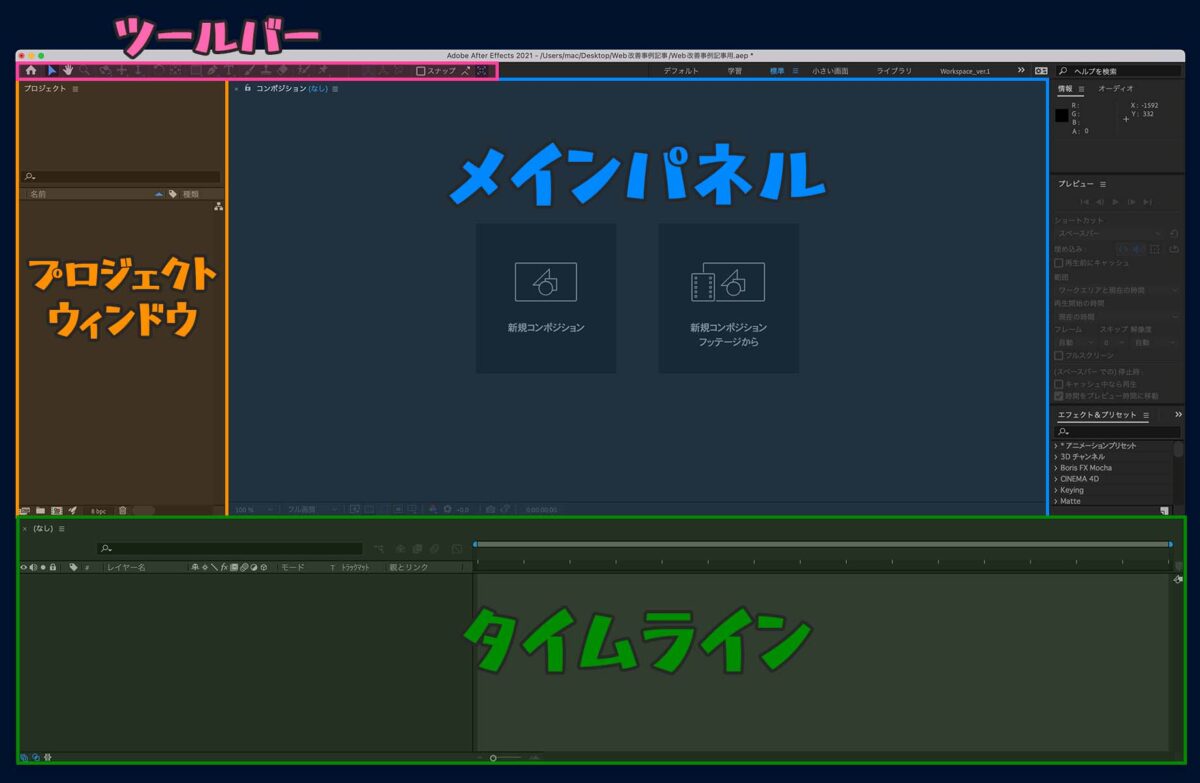Click the label tag icon in Project column header
The height and width of the screenshot is (783, 1200).
pyautogui.click(x=173, y=194)
